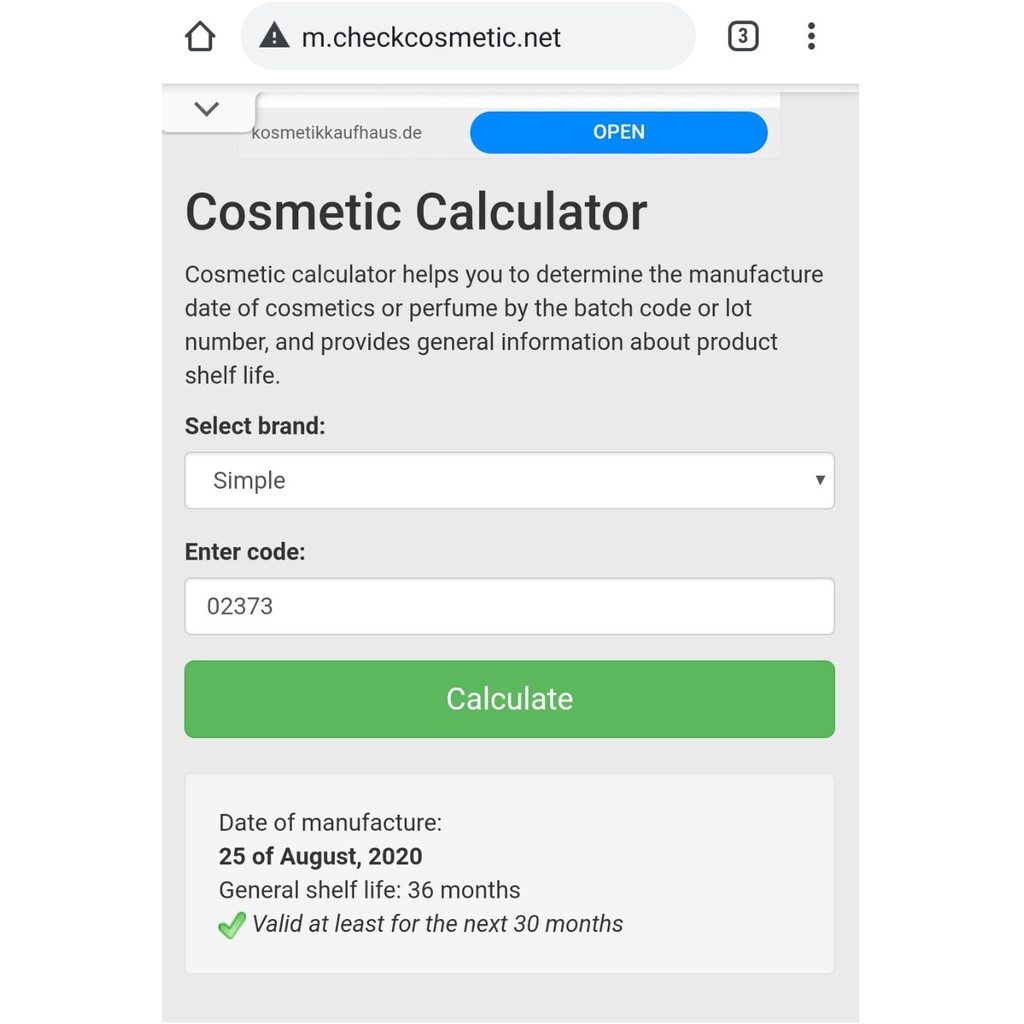Click the Cosmetic calculator description paragraph
The height and width of the screenshot is (1024, 1024).
(504, 325)
